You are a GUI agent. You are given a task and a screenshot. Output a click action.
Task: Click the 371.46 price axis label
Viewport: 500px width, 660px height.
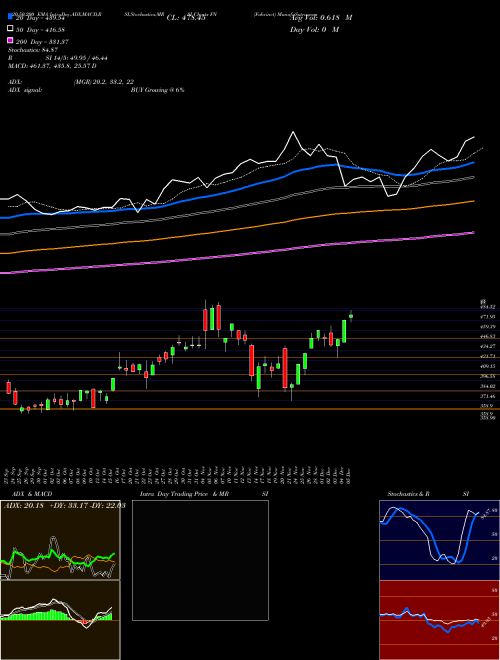487,396
